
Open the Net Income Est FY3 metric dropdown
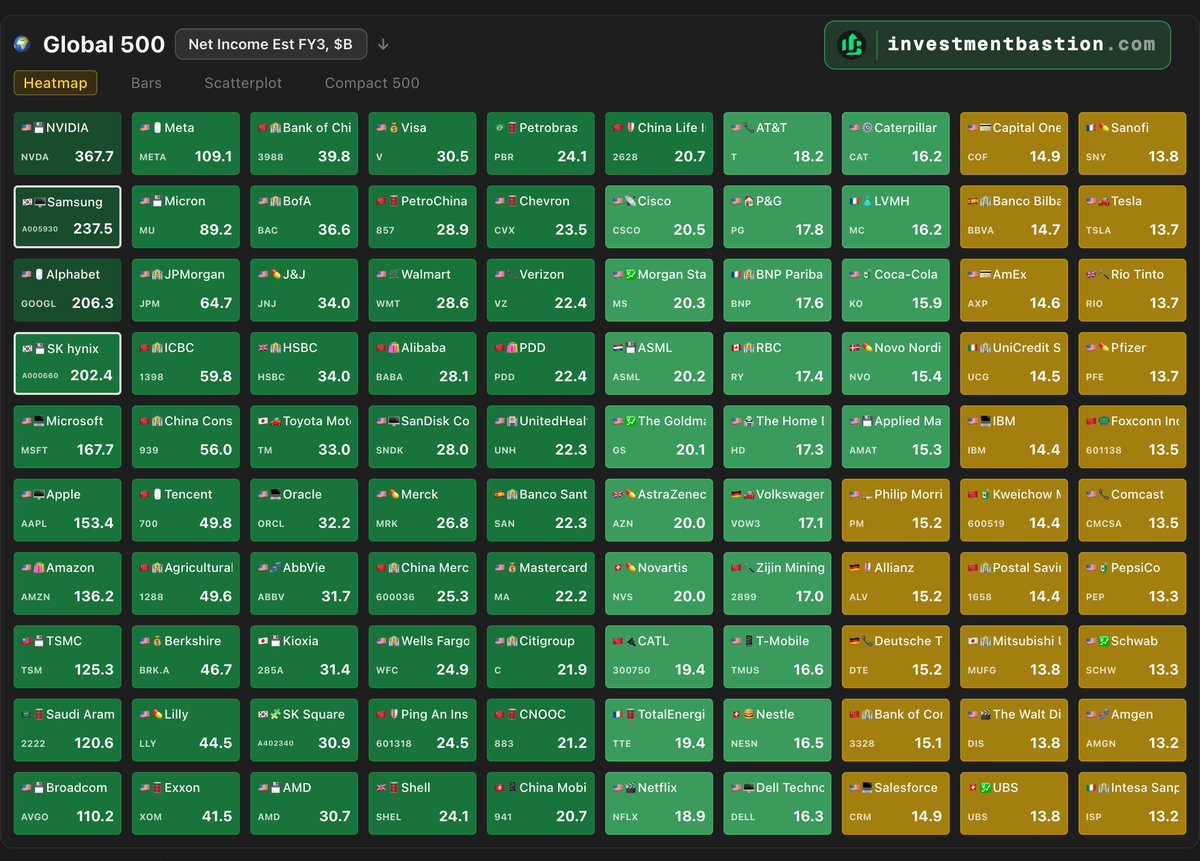(271, 44)
